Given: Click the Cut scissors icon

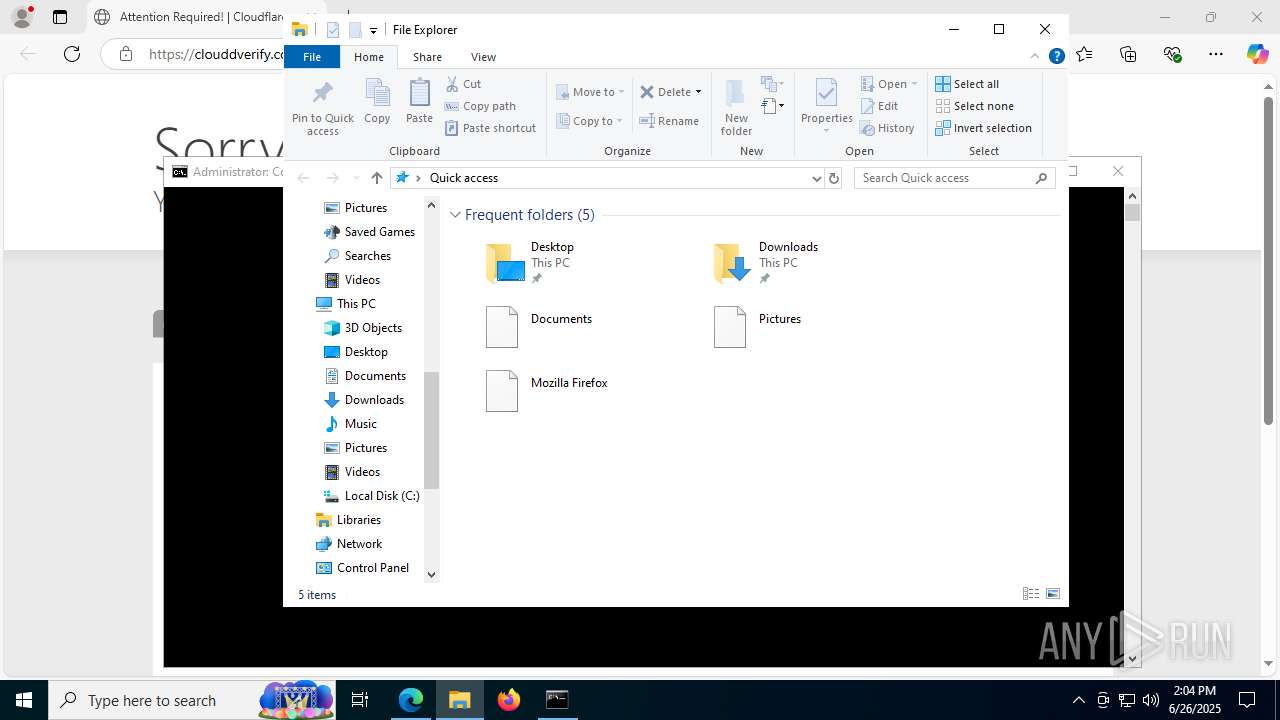Looking at the screenshot, I should (452, 84).
